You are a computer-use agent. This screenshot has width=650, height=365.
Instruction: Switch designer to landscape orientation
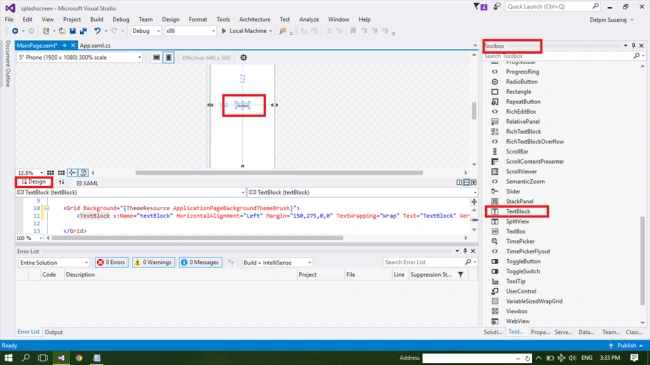(x=156, y=57)
